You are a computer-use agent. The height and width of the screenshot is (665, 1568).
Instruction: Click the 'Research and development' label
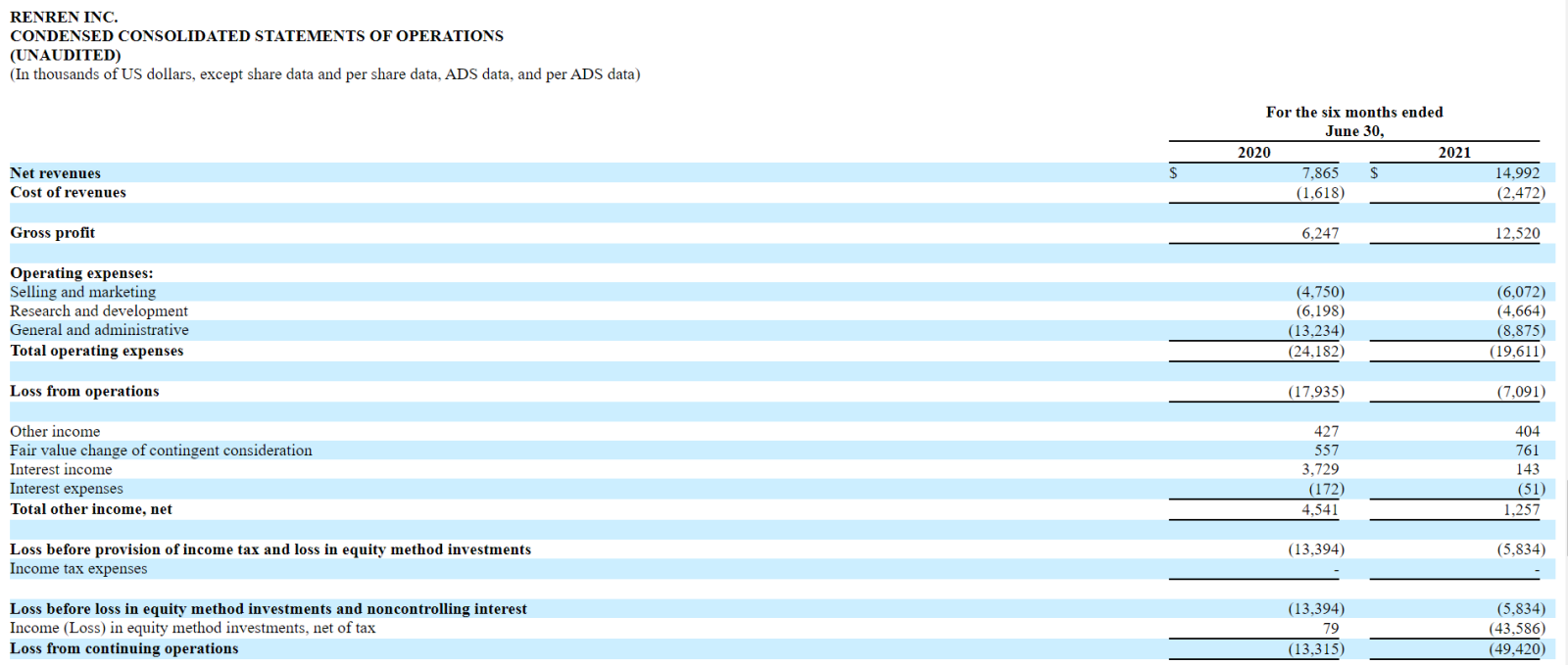pyautogui.click(x=99, y=311)
